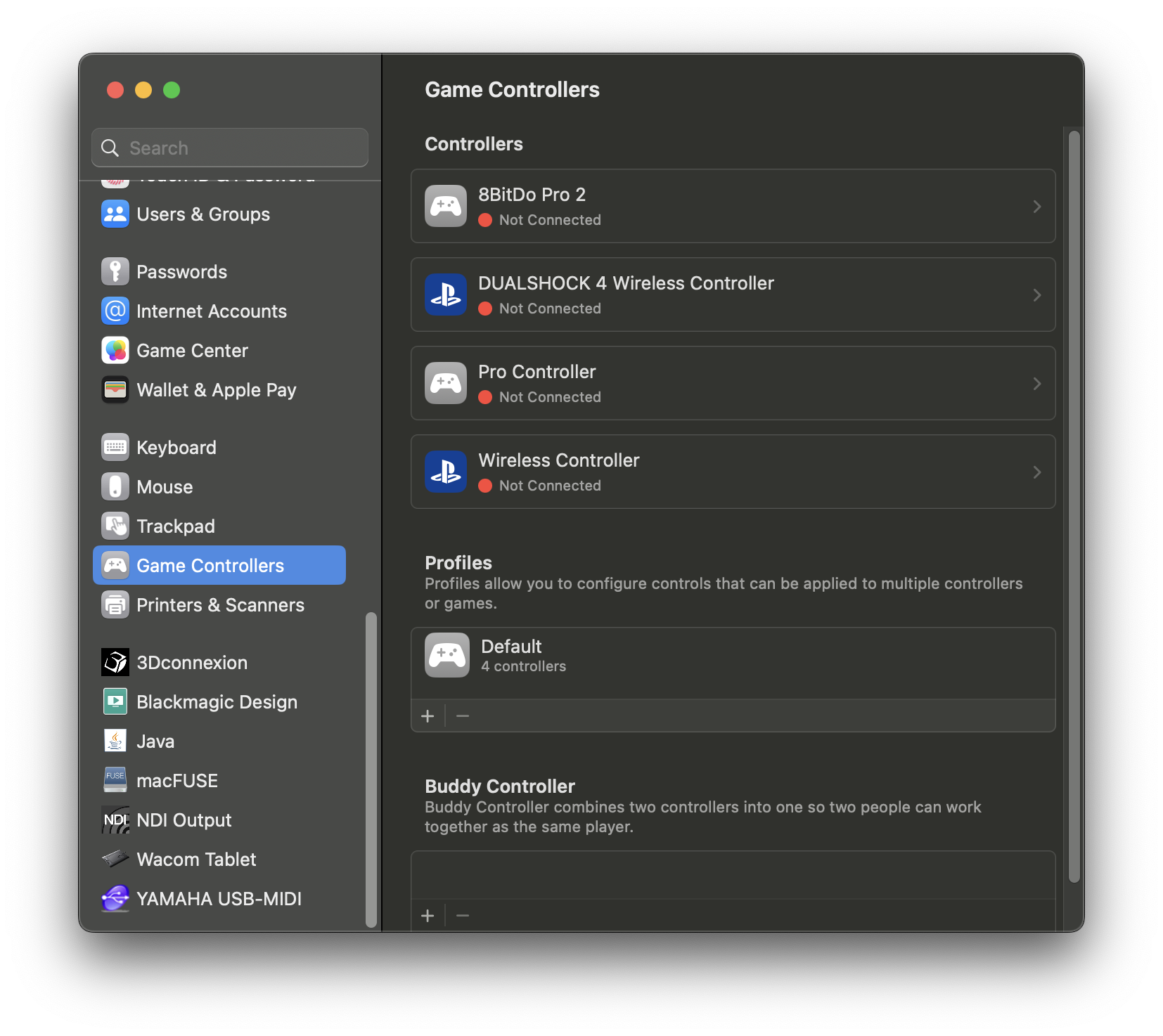Click the Trackpad settings icon
This screenshot has width=1163, height=1036.
(115, 526)
